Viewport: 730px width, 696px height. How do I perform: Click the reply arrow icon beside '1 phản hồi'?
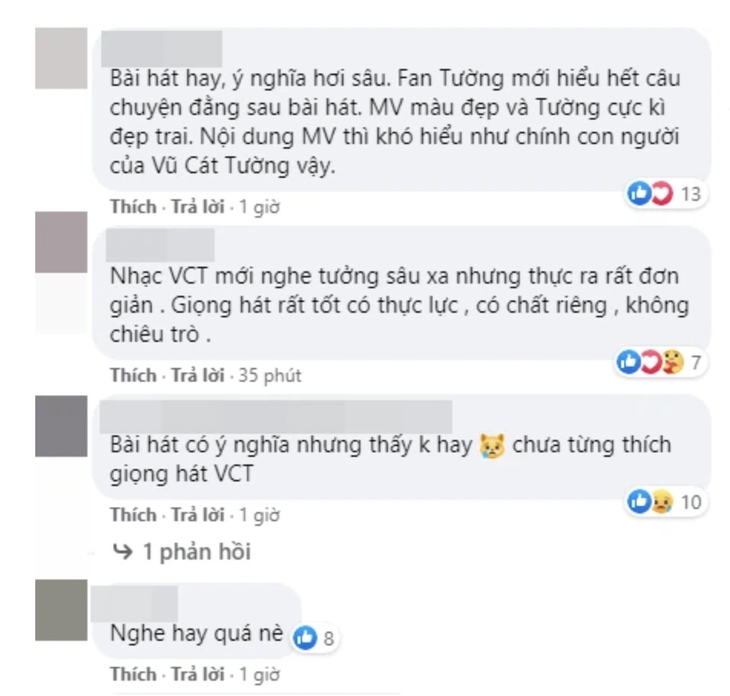pyautogui.click(x=123, y=552)
